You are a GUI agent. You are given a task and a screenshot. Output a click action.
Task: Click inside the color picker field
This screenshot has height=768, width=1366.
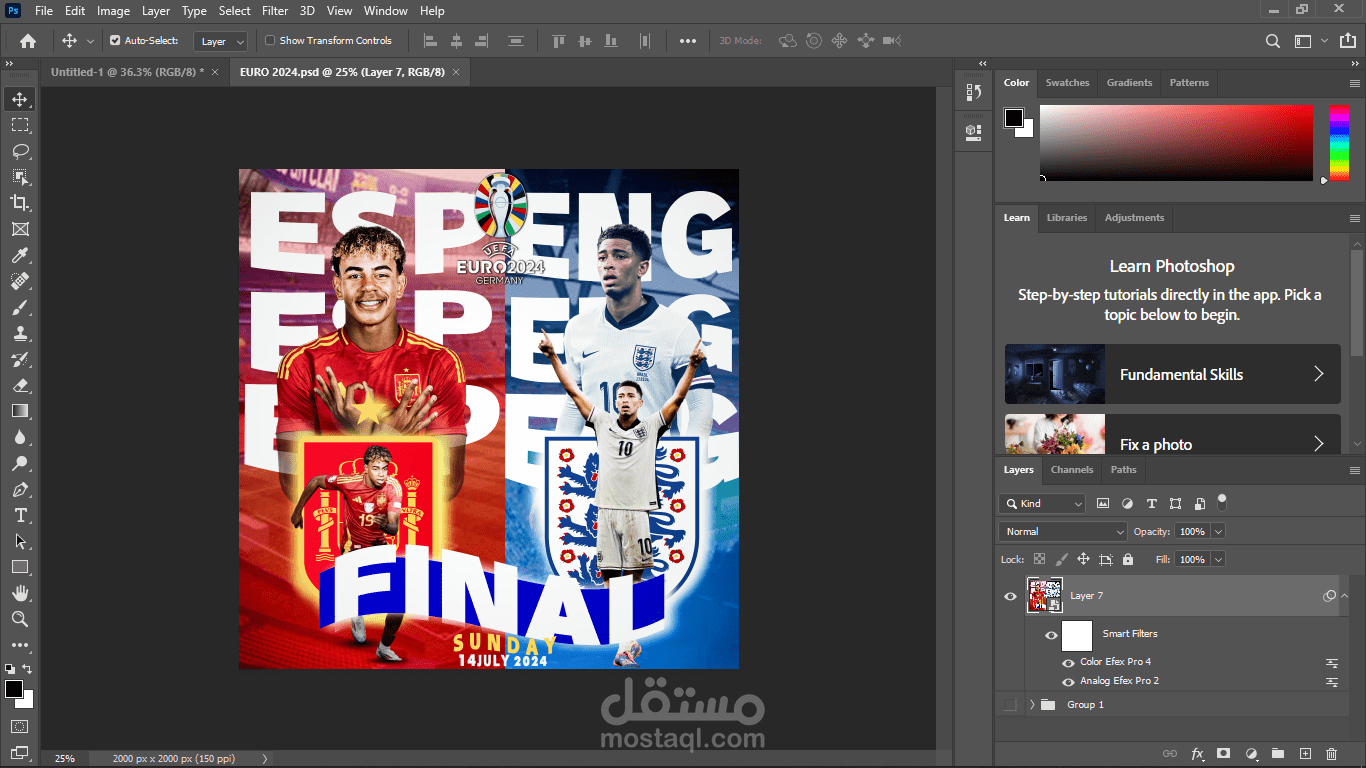[1176, 143]
